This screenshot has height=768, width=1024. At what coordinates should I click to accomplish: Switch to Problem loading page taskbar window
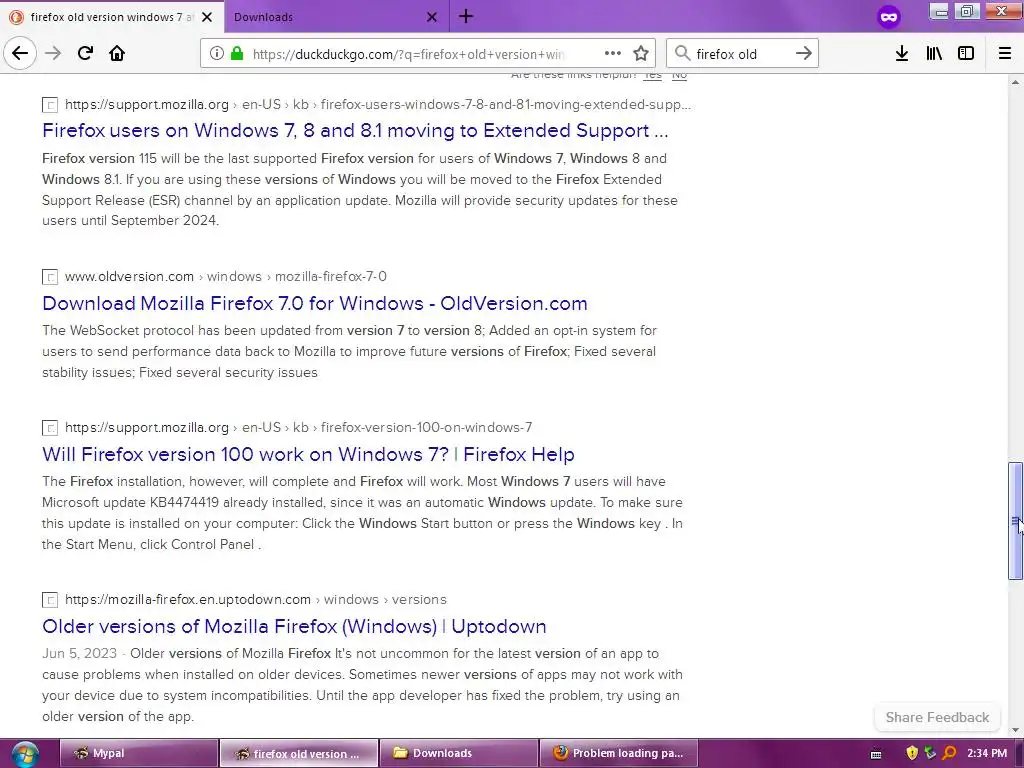pyautogui.click(x=618, y=753)
